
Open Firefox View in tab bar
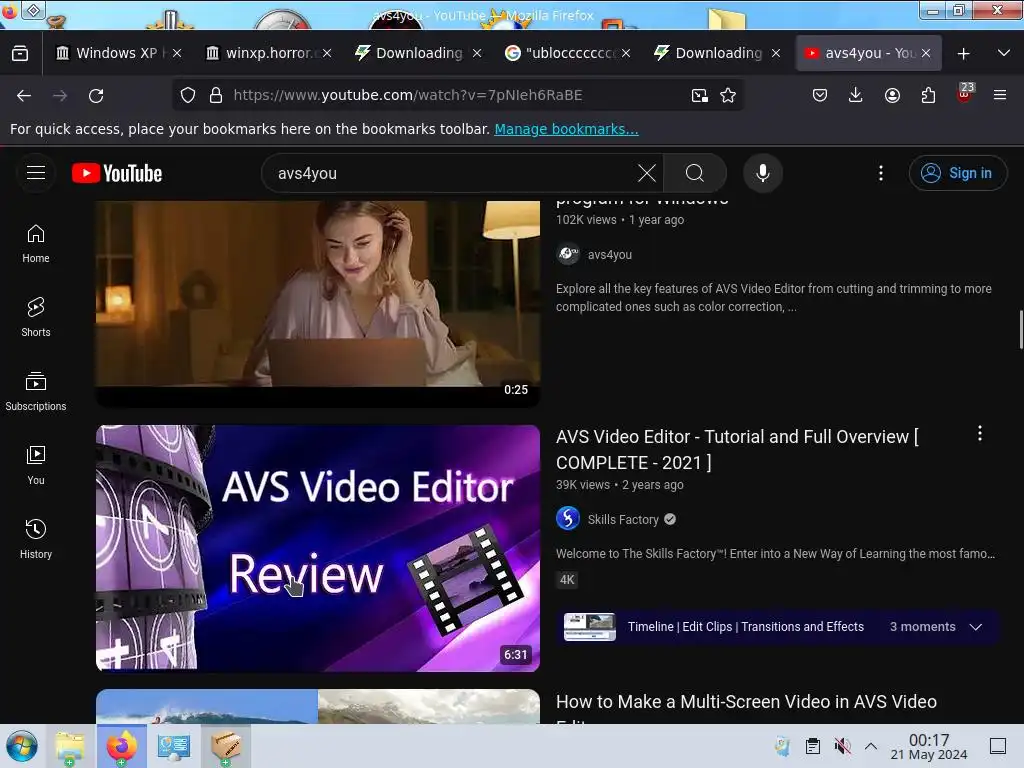[20, 54]
